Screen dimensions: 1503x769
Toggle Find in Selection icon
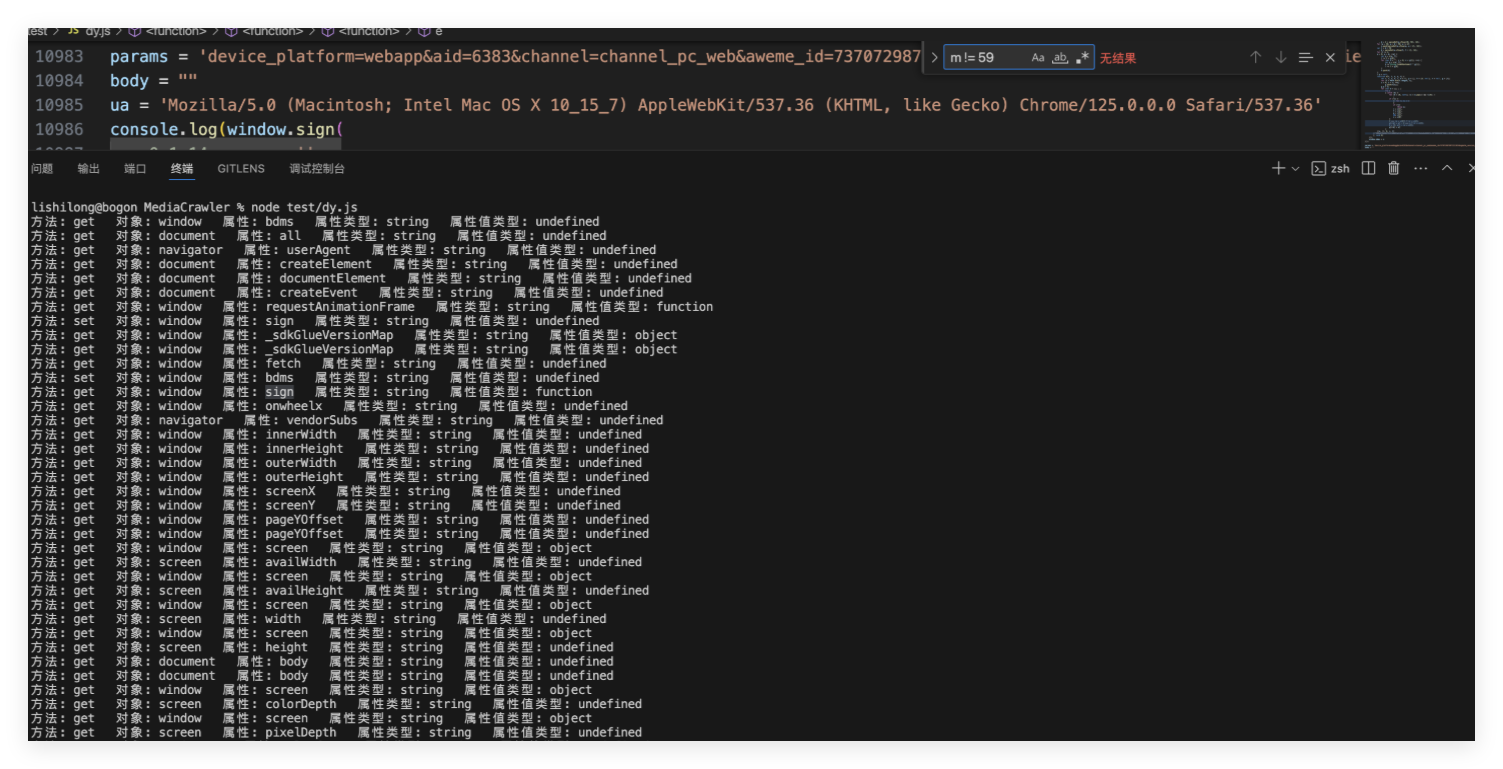pos(1305,58)
